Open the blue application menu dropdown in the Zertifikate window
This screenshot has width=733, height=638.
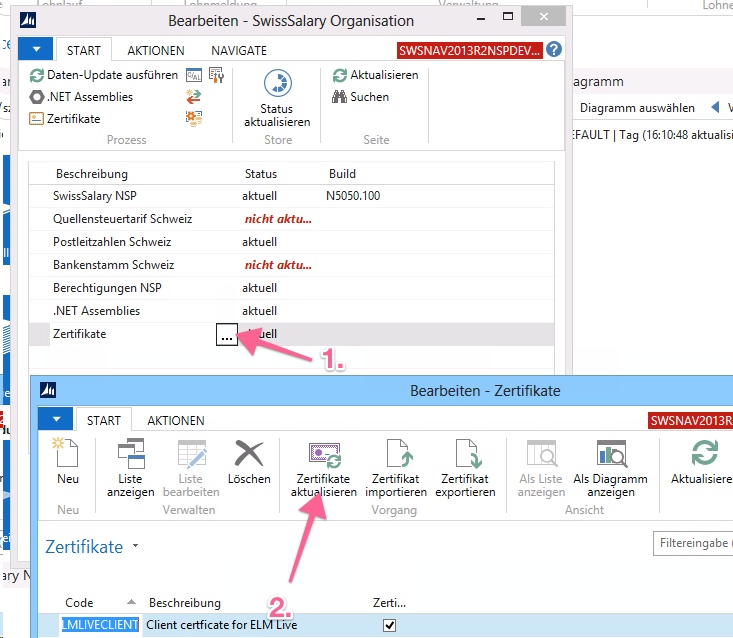tap(56, 420)
